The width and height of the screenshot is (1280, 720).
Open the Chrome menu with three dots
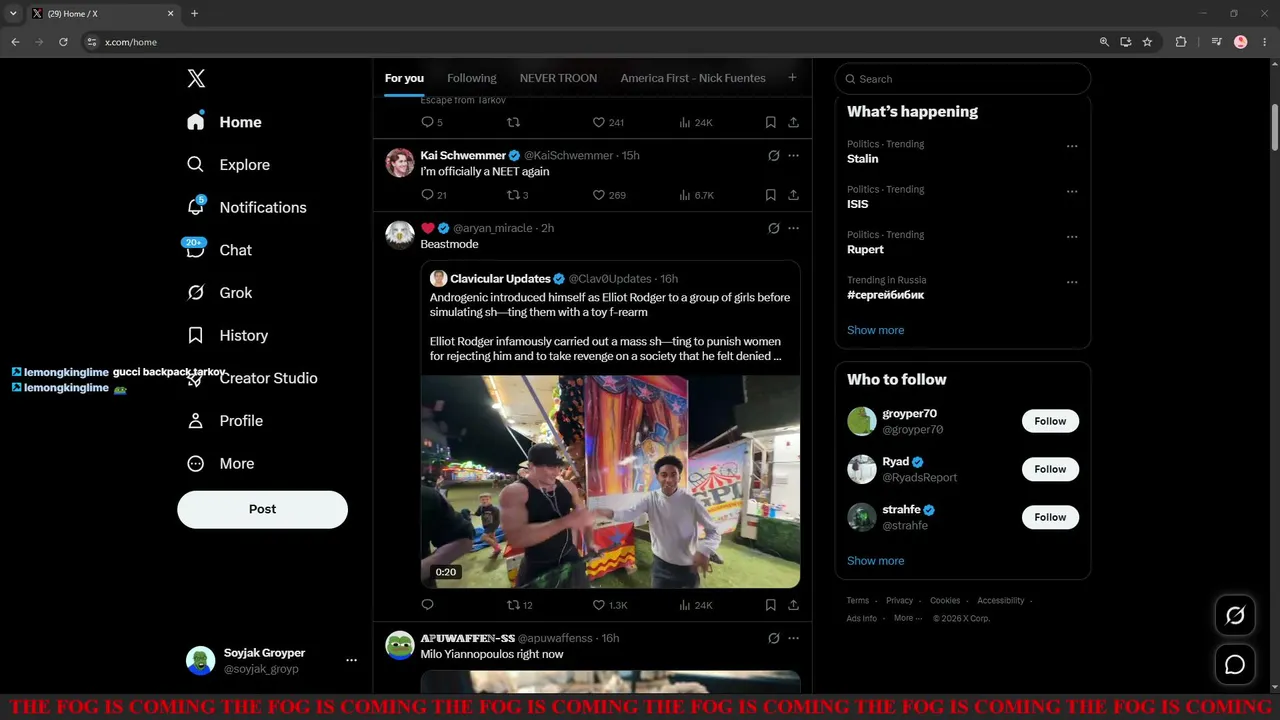coord(1265,42)
